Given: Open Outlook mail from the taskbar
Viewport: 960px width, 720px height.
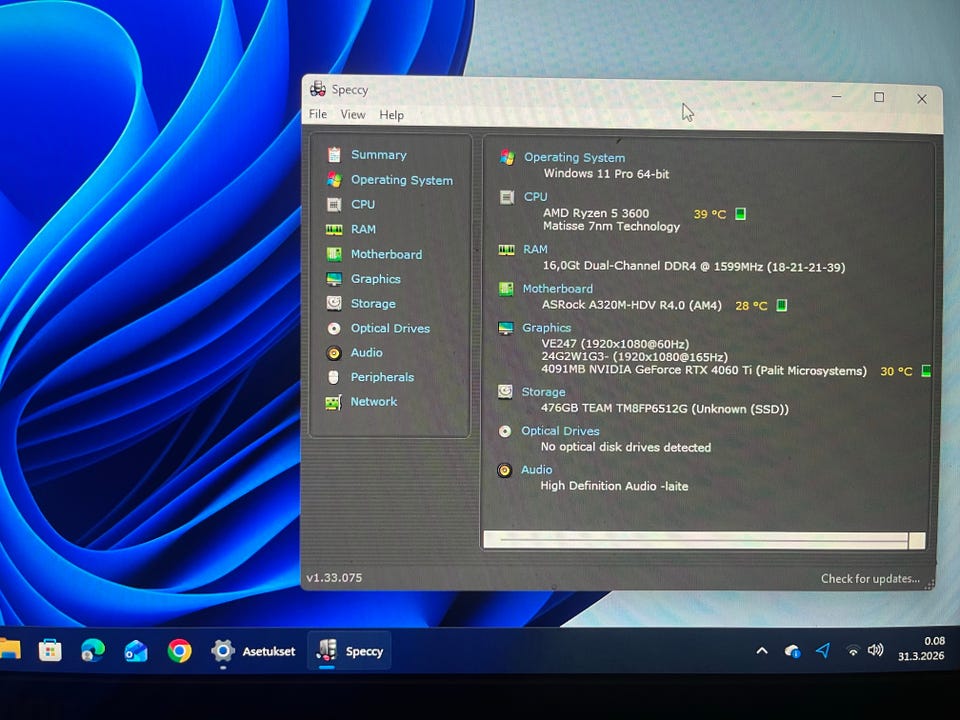Looking at the screenshot, I should [136, 651].
